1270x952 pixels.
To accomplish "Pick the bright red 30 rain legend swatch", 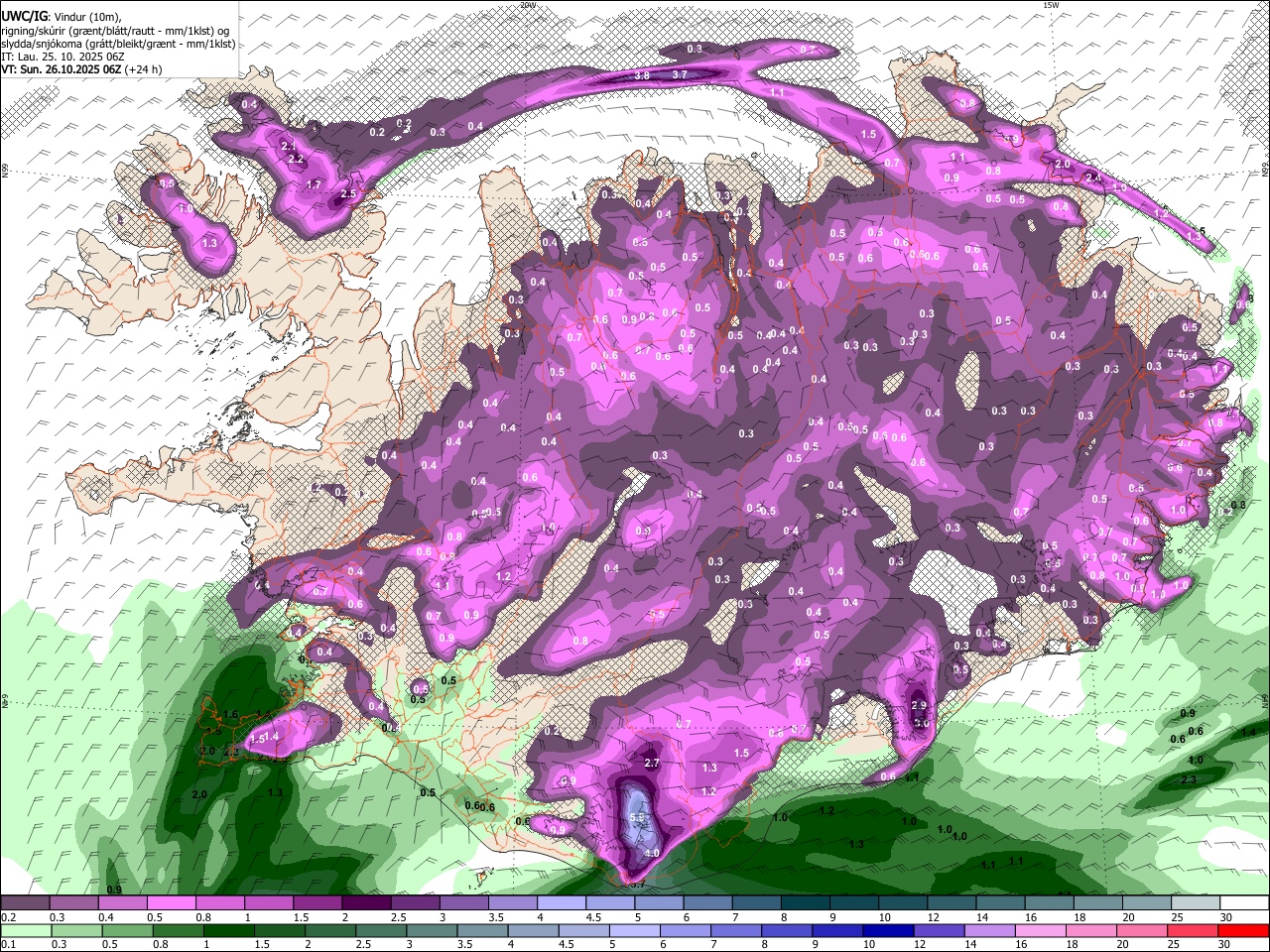I will (x=1242, y=931).
